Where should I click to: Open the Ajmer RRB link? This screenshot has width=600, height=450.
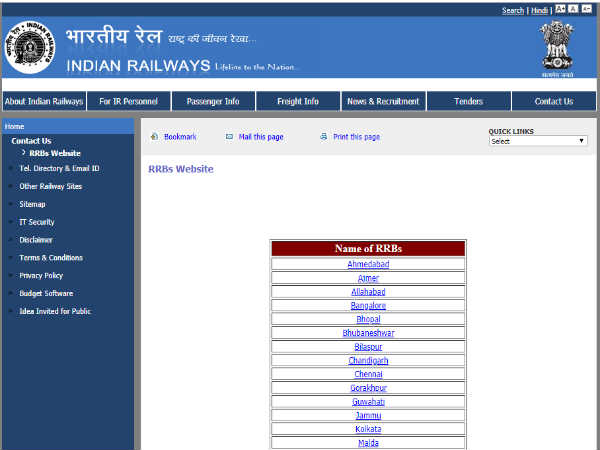tap(368, 278)
